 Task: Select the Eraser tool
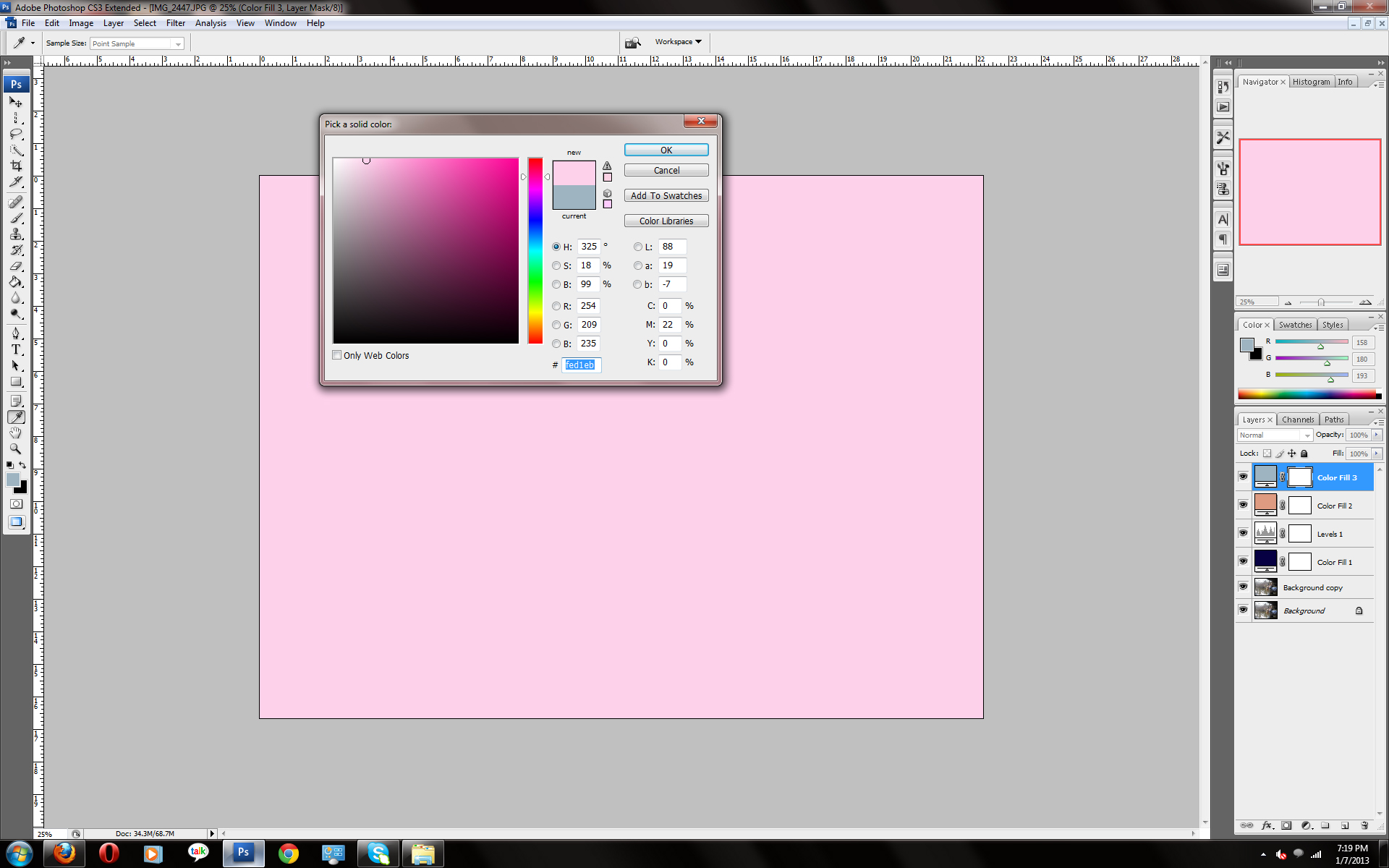click(16, 265)
